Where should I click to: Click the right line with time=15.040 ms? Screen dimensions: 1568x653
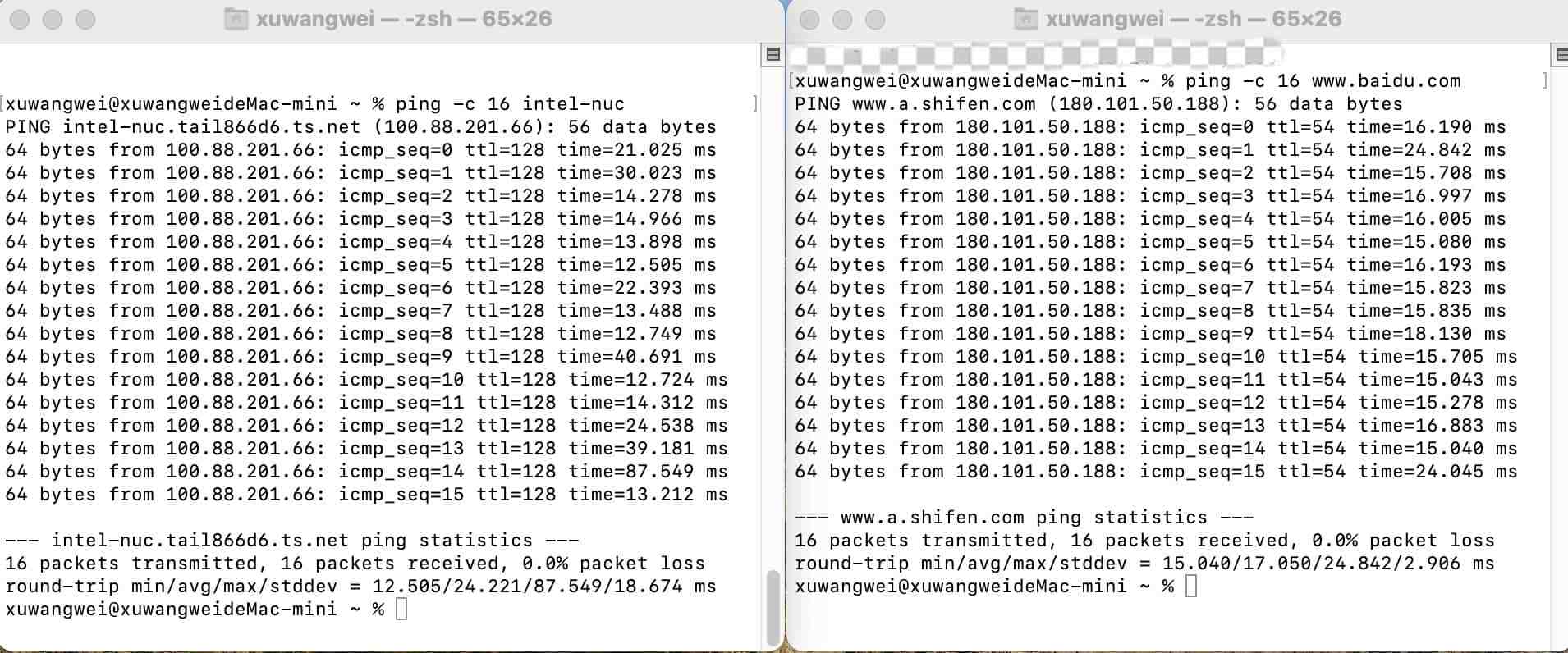point(1157,449)
